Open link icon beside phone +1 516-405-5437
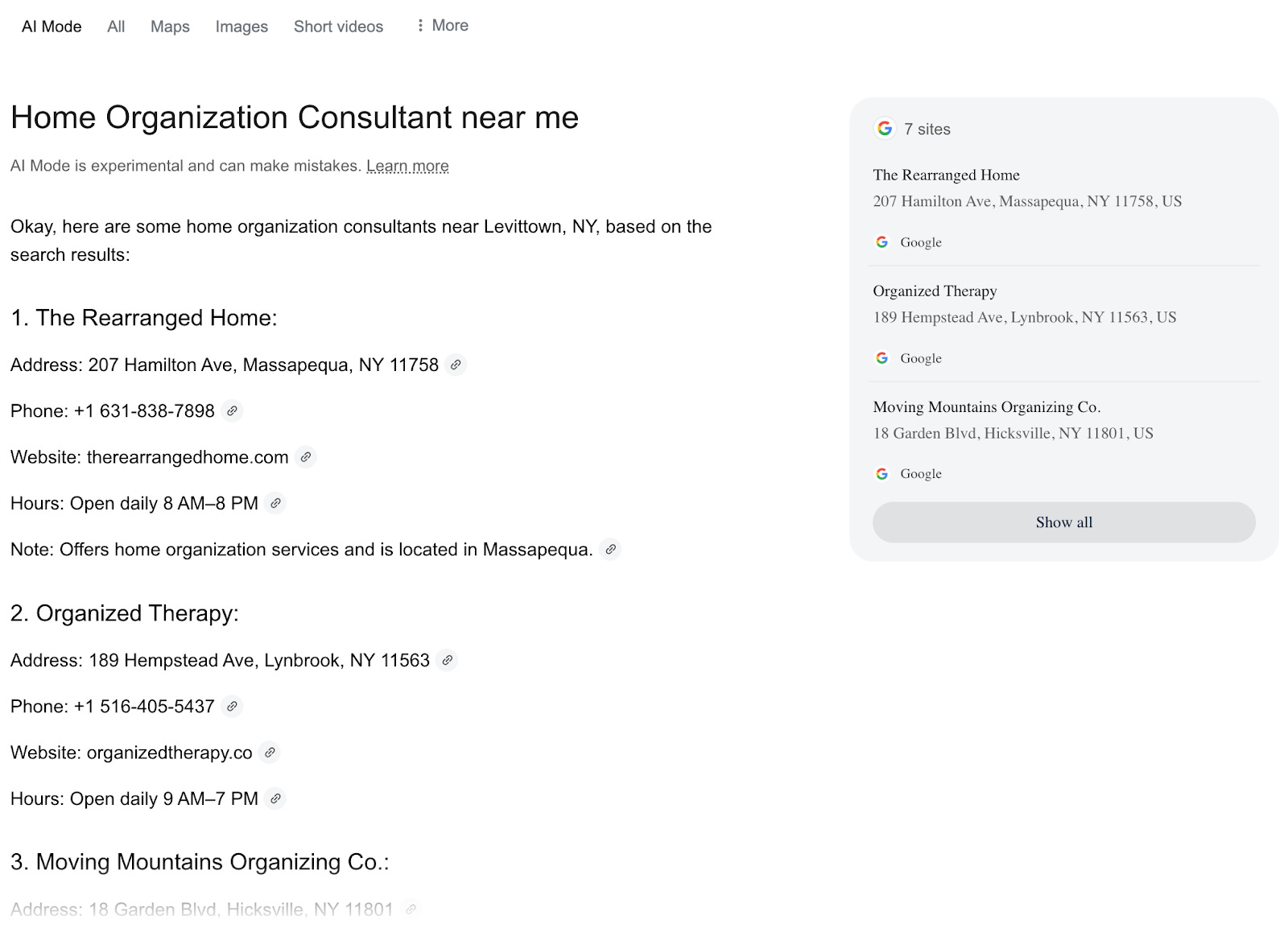The width and height of the screenshot is (1288, 928). point(232,706)
